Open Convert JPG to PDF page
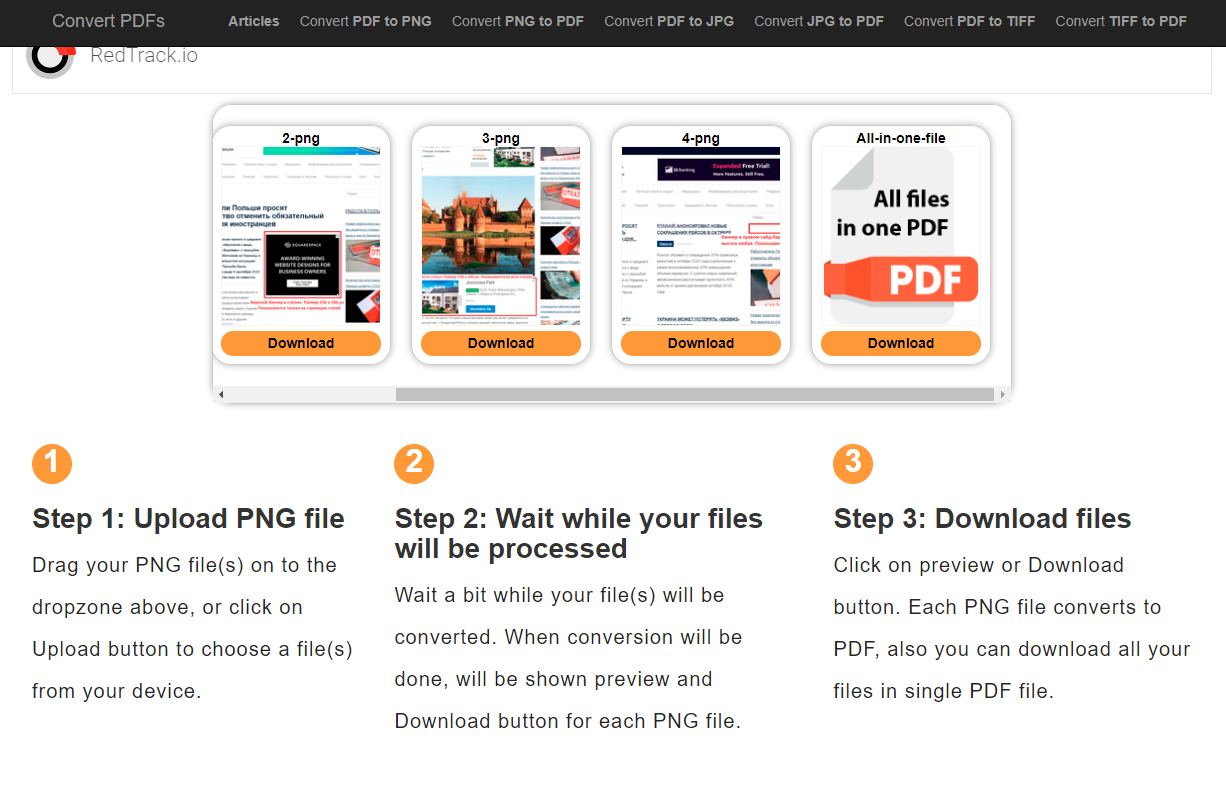 click(819, 21)
